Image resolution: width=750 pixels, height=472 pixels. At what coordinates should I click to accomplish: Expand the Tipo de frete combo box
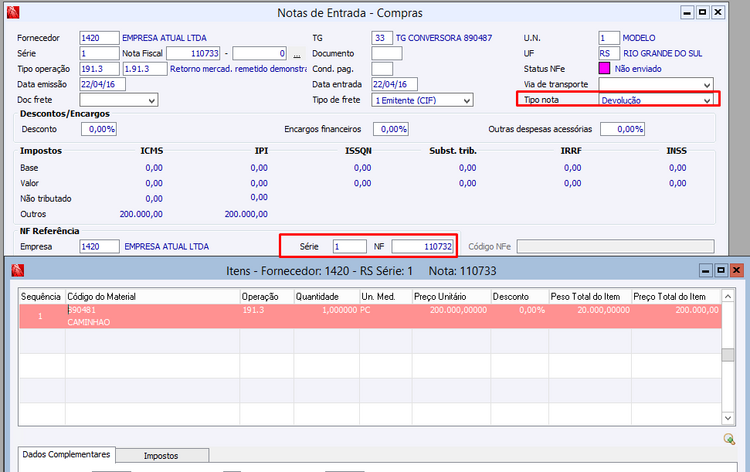pos(466,100)
